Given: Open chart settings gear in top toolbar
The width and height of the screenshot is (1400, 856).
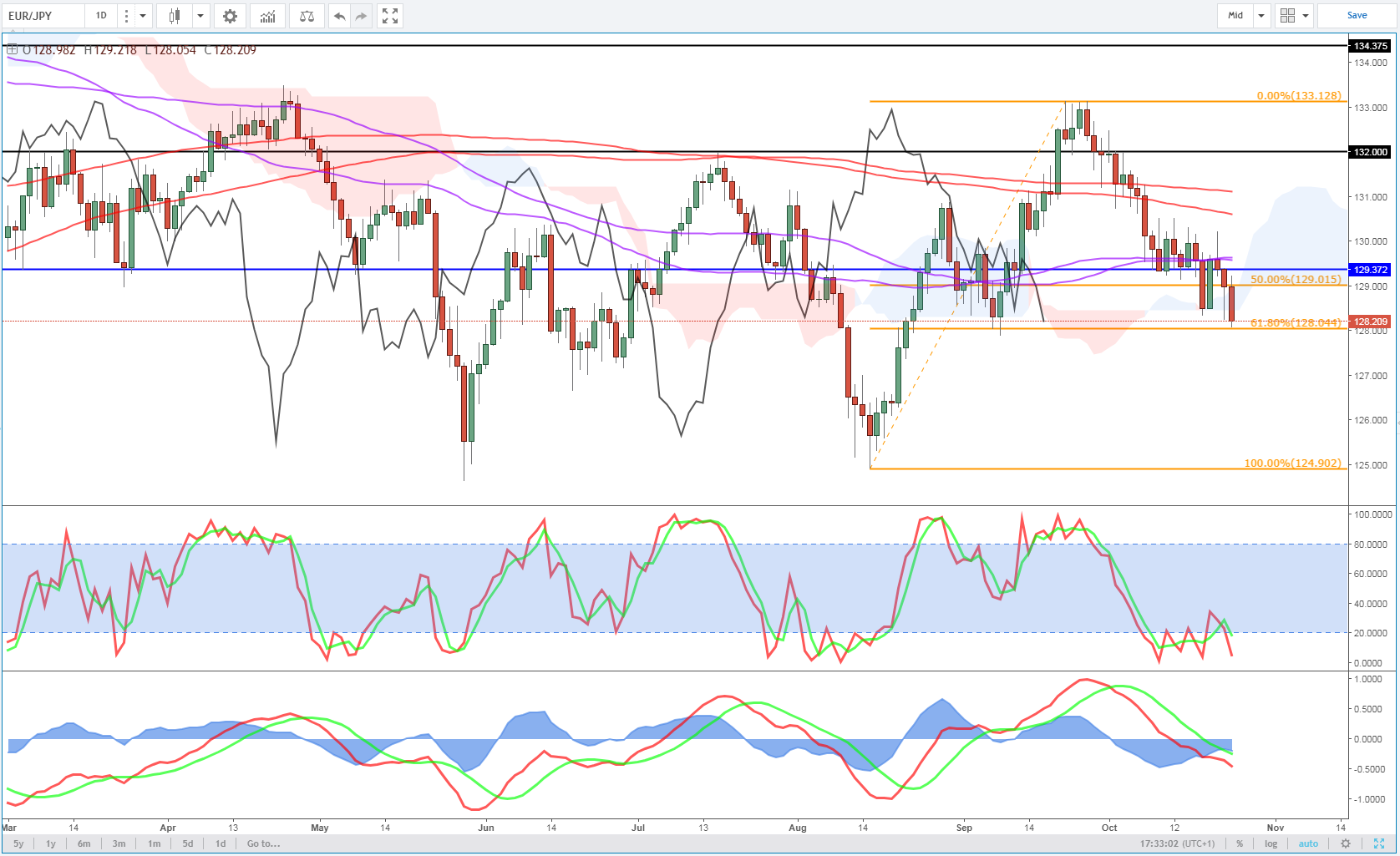Looking at the screenshot, I should point(230,16).
